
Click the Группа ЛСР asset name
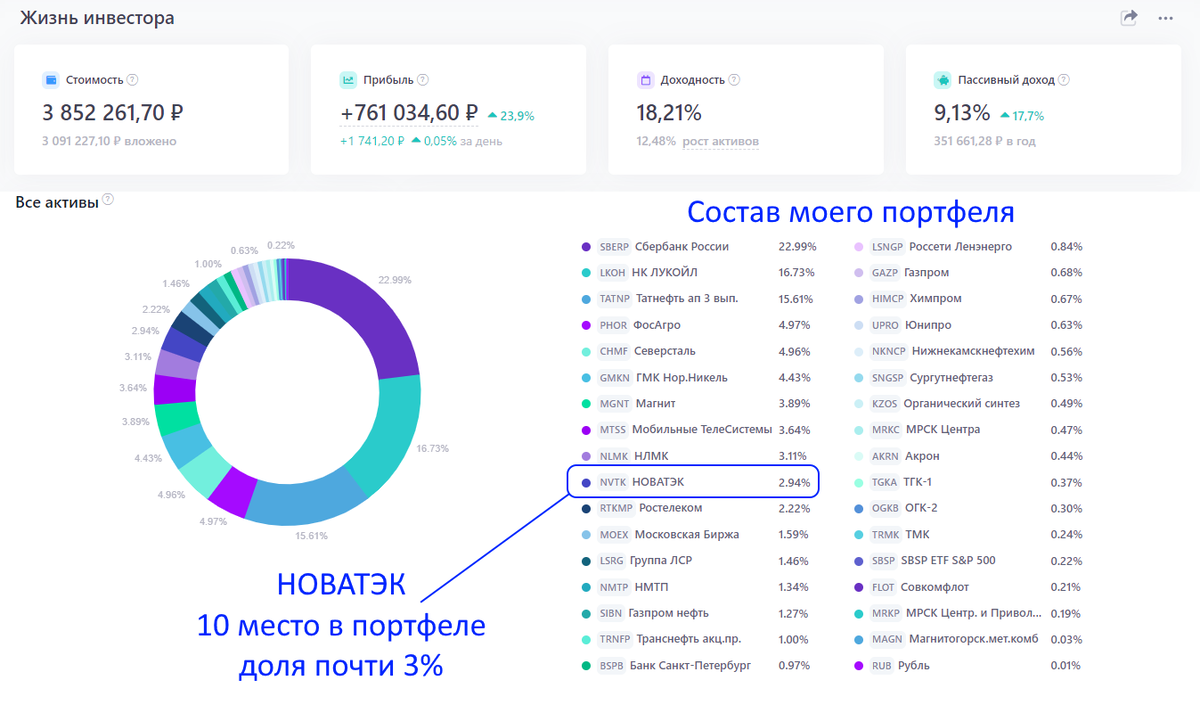coord(661,561)
